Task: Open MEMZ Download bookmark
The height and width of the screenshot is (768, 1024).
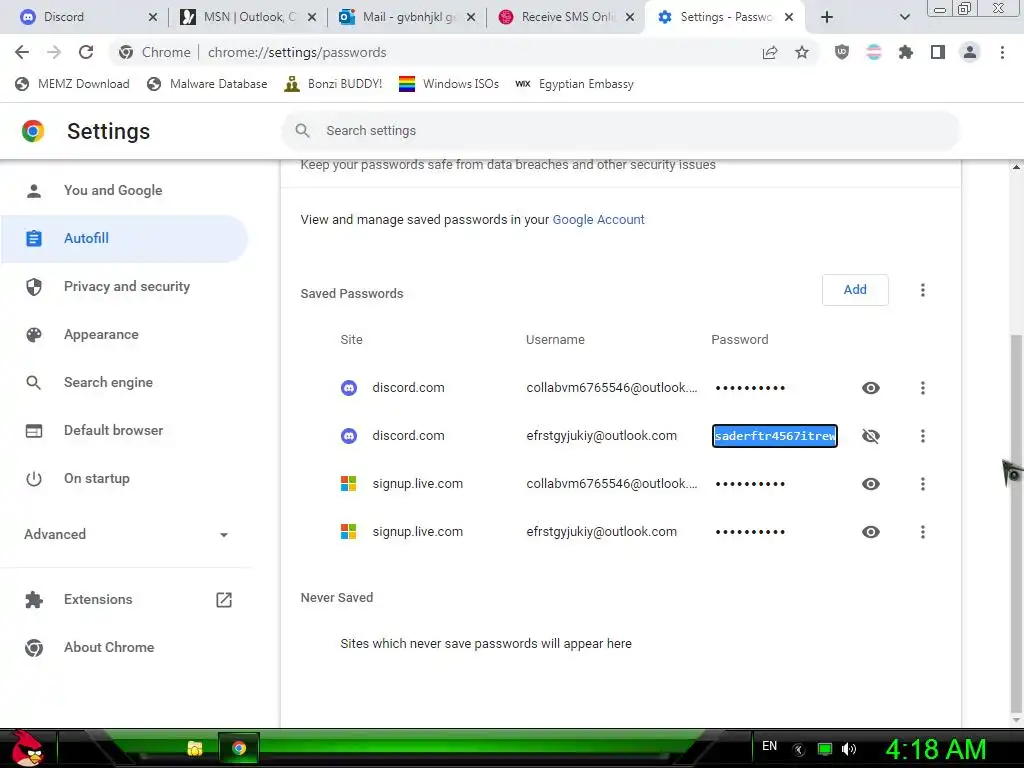Action: (x=72, y=84)
